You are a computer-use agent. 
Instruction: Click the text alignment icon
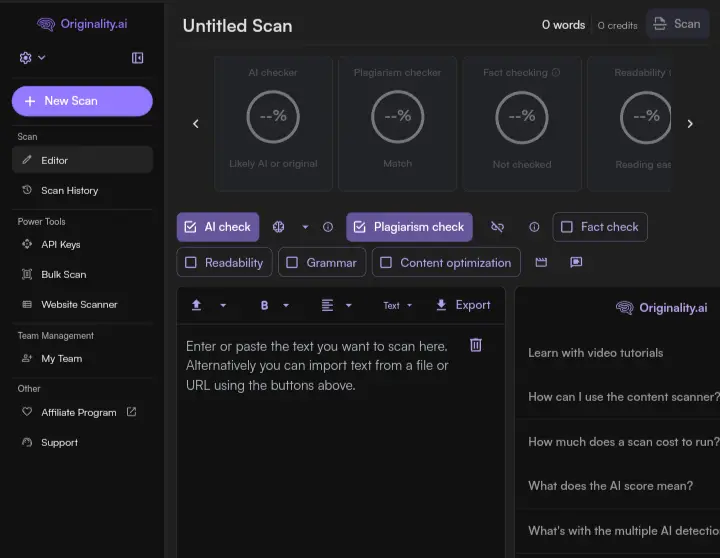[x=327, y=305]
